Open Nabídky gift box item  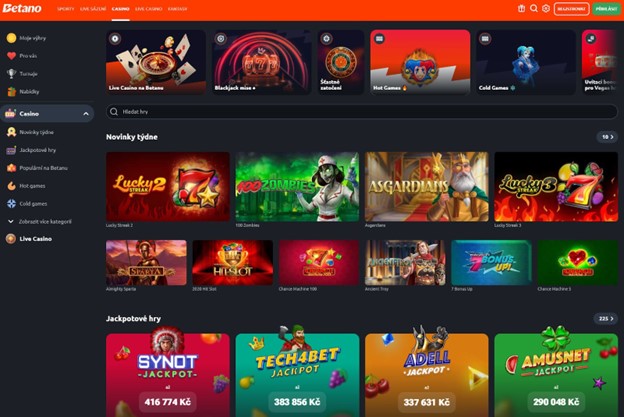23,92
